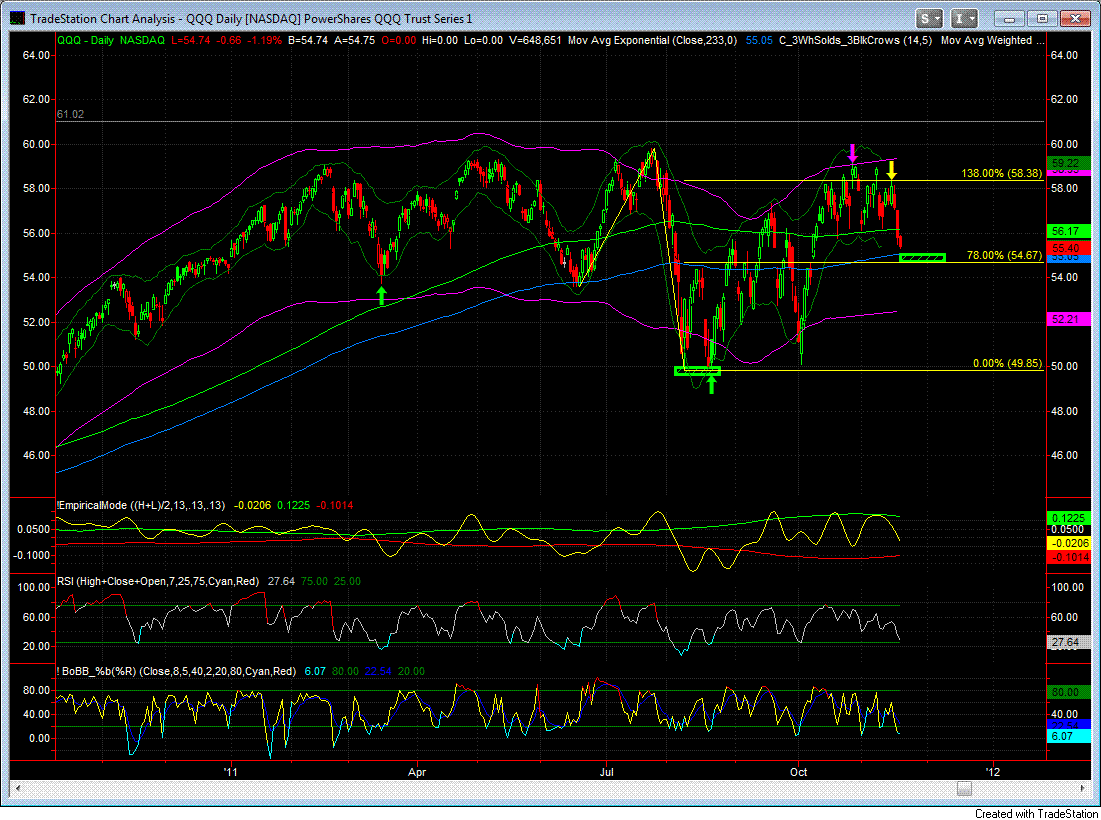Image resolution: width=1101 pixels, height=820 pixels.
Task: Click the NASDAQ exchange label
Action: 142,41
